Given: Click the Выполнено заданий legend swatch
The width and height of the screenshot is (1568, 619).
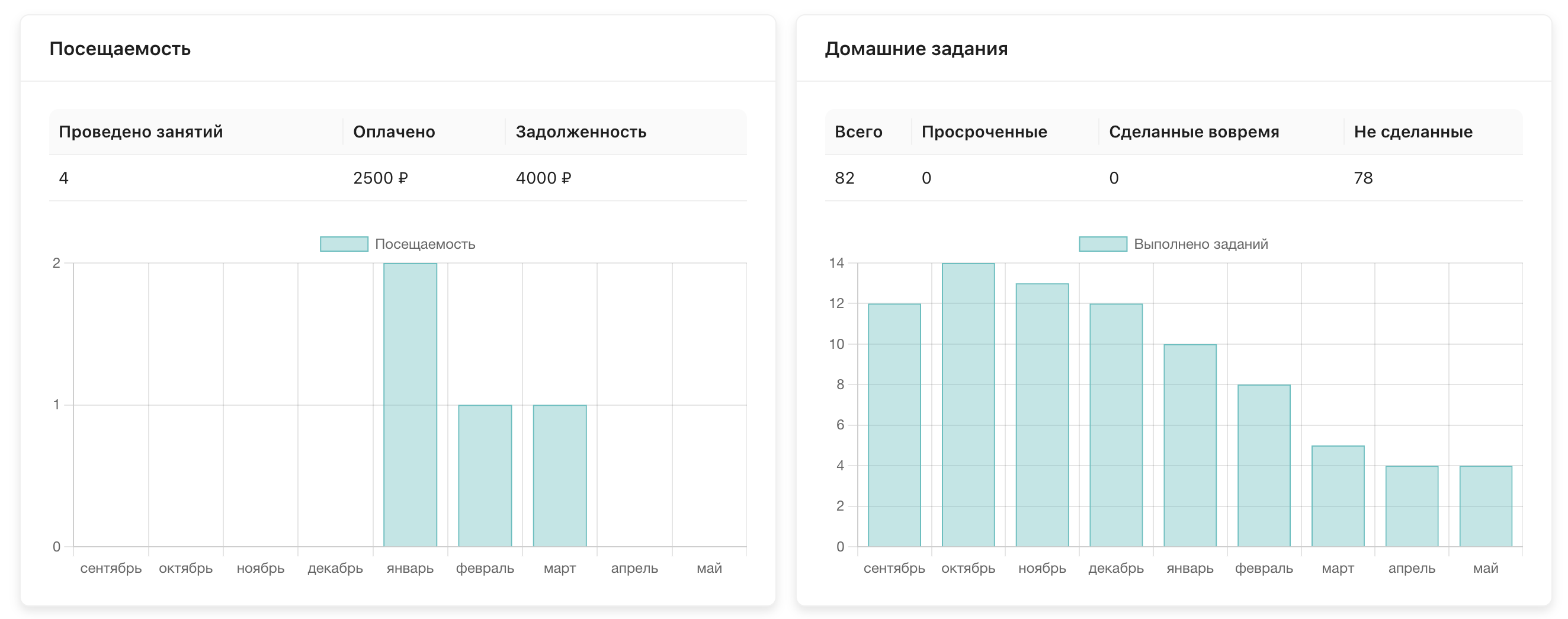Looking at the screenshot, I should (x=1103, y=244).
